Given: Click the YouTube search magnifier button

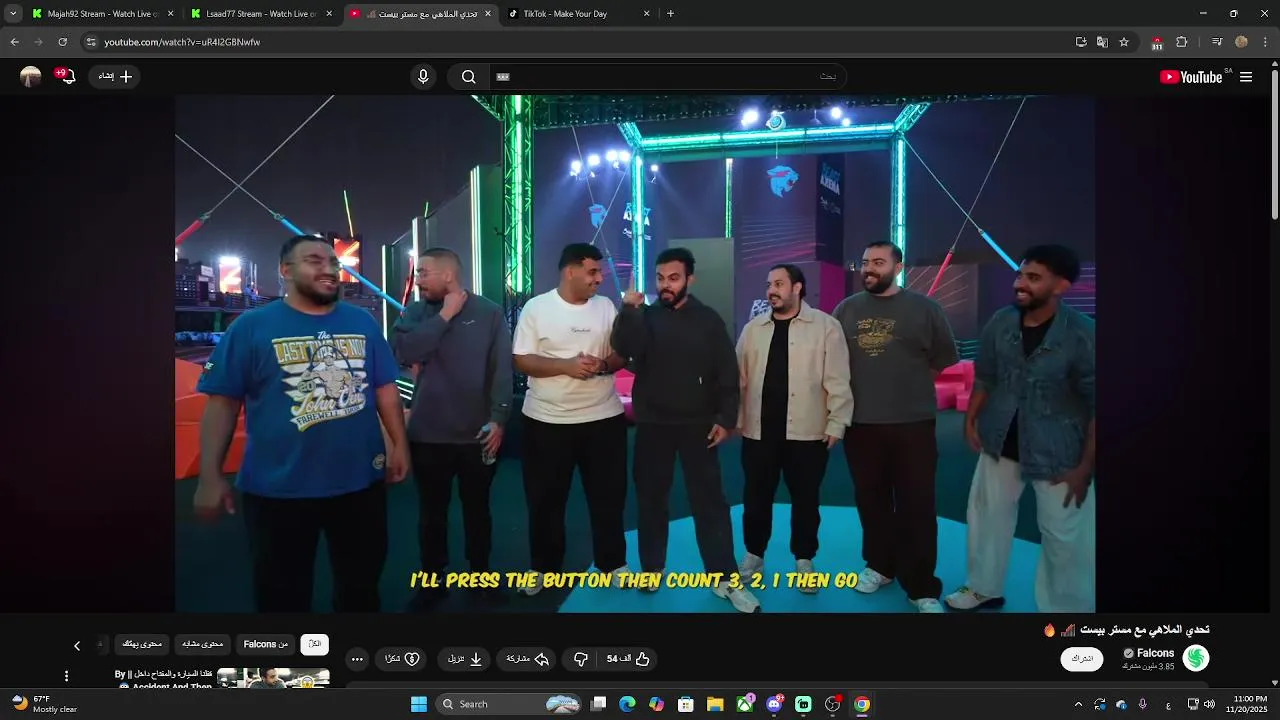Looking at the screenshot, I should [x=468, y=77].
